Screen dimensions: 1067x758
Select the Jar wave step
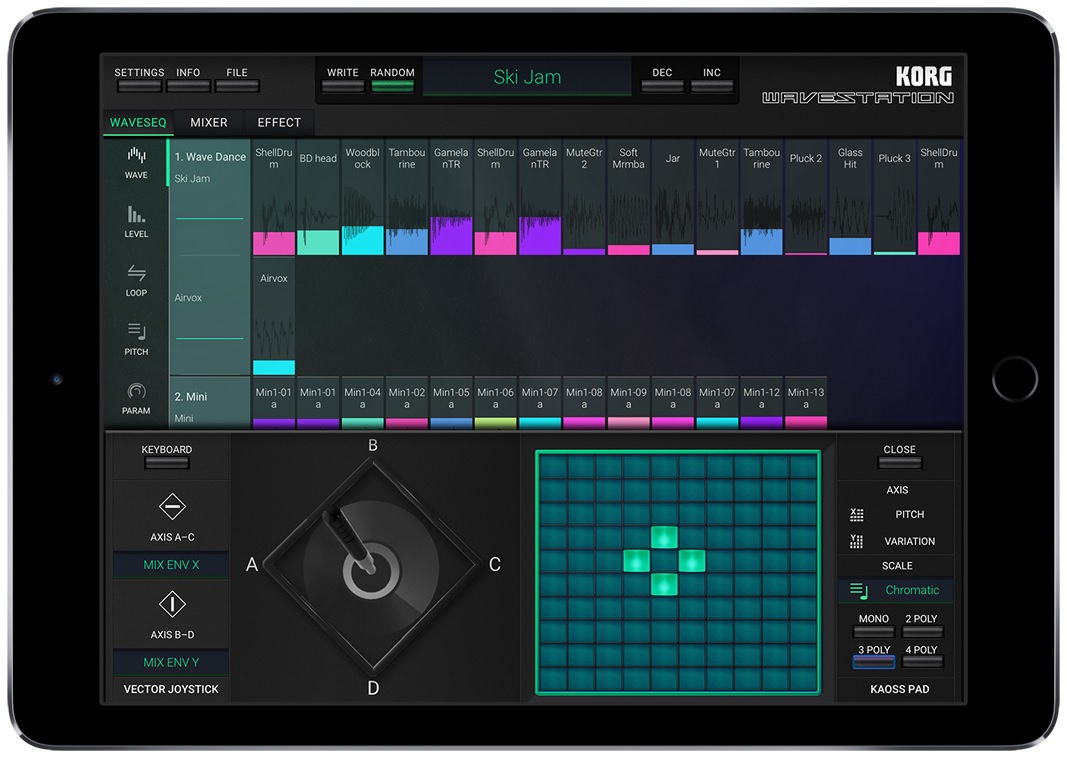click(672, 197)
